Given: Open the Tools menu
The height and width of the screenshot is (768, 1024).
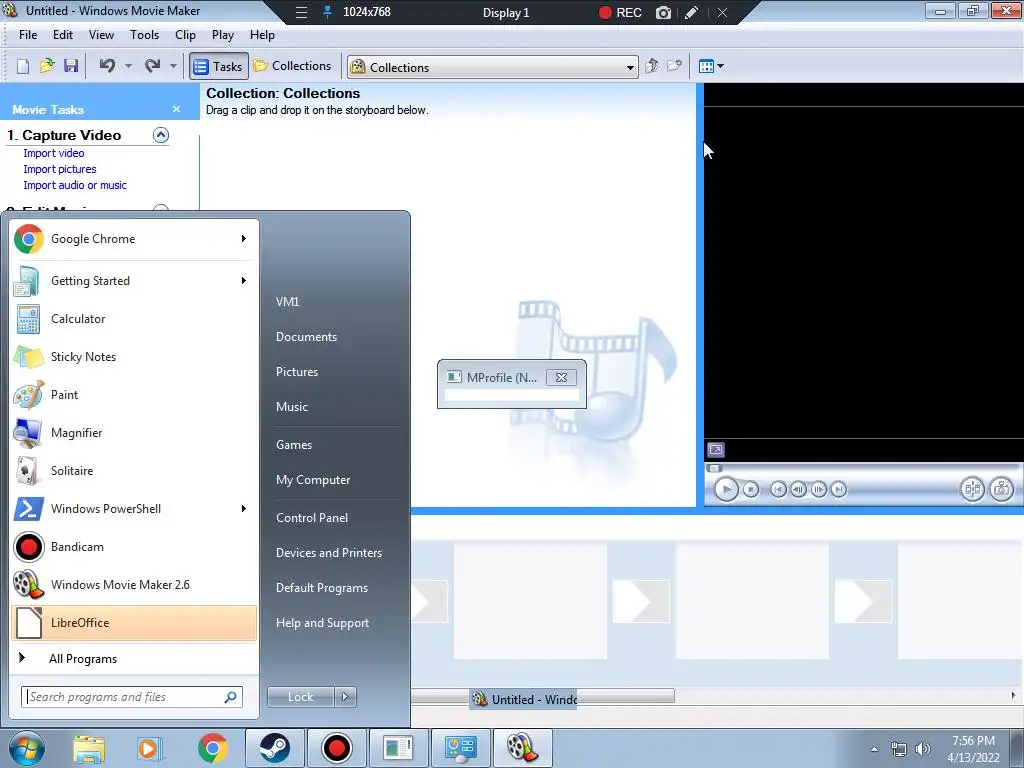Looking at the screenshot, I should coord(144,35).
